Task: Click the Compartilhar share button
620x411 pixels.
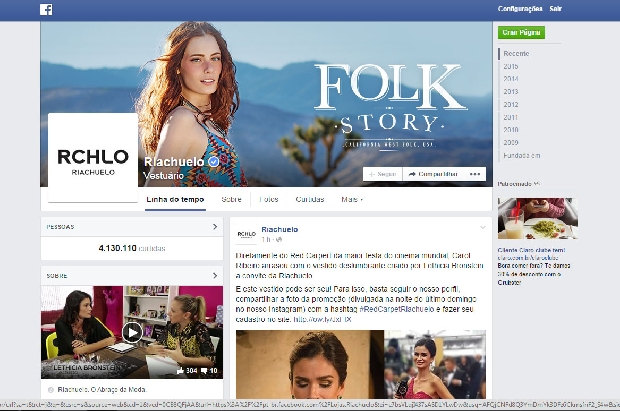Action: [433, 174]
